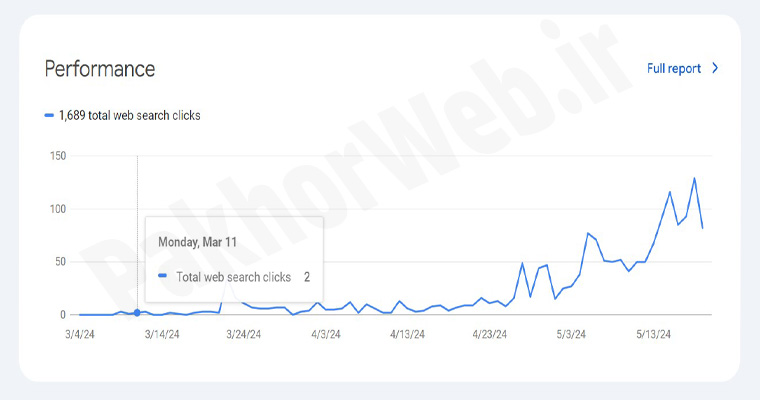The image size is (760, 400).
Task: Click the Performance card heading
Action: click(x=100, y=69)
